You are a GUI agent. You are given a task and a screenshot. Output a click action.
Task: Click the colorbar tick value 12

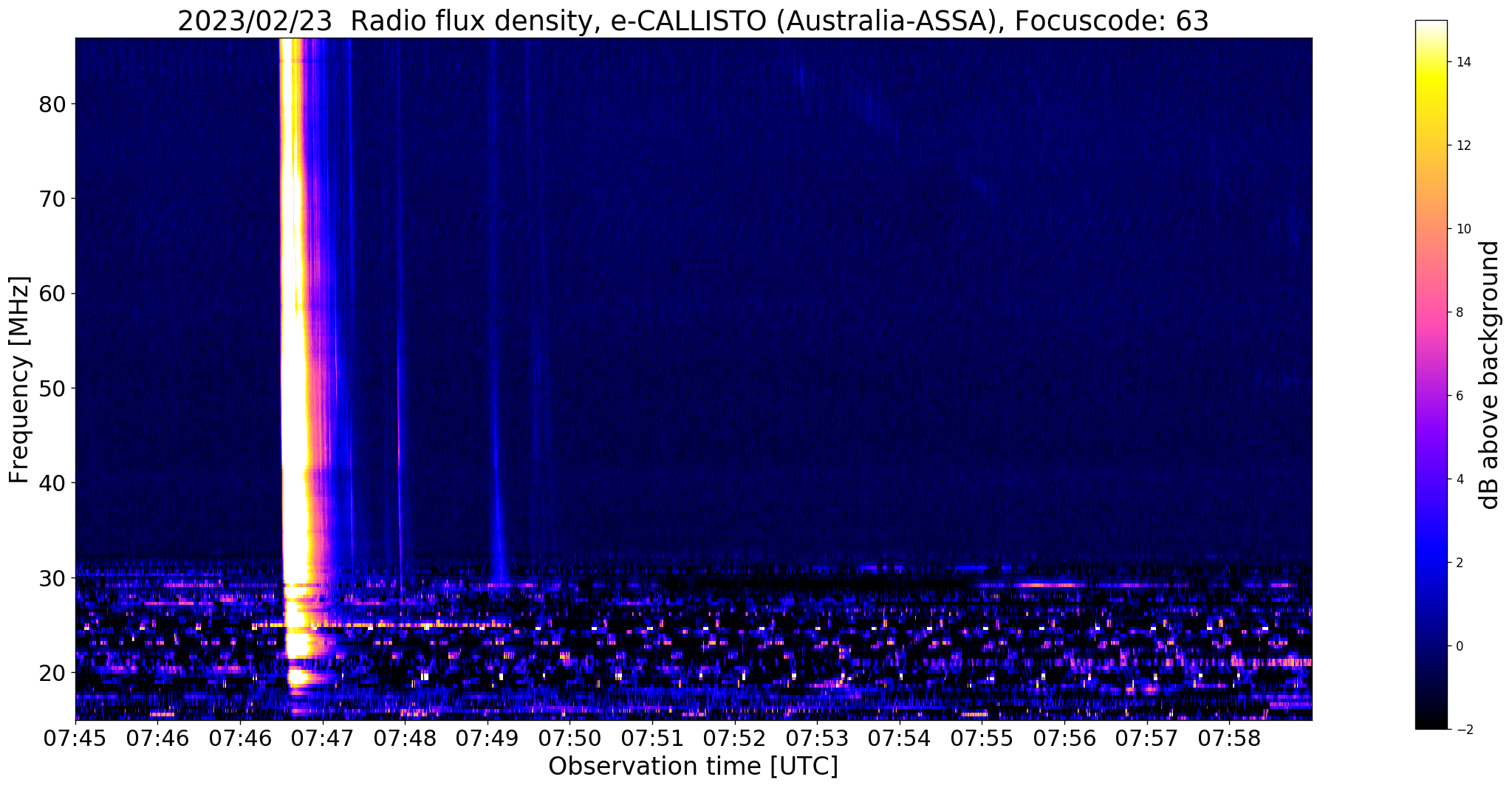[x=1463, y=145]
